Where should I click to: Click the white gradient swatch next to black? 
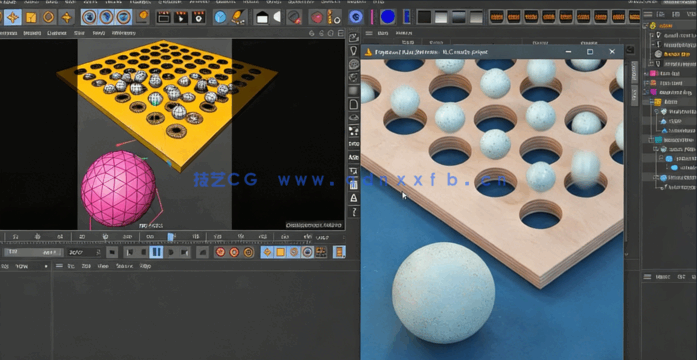(441, 17)
